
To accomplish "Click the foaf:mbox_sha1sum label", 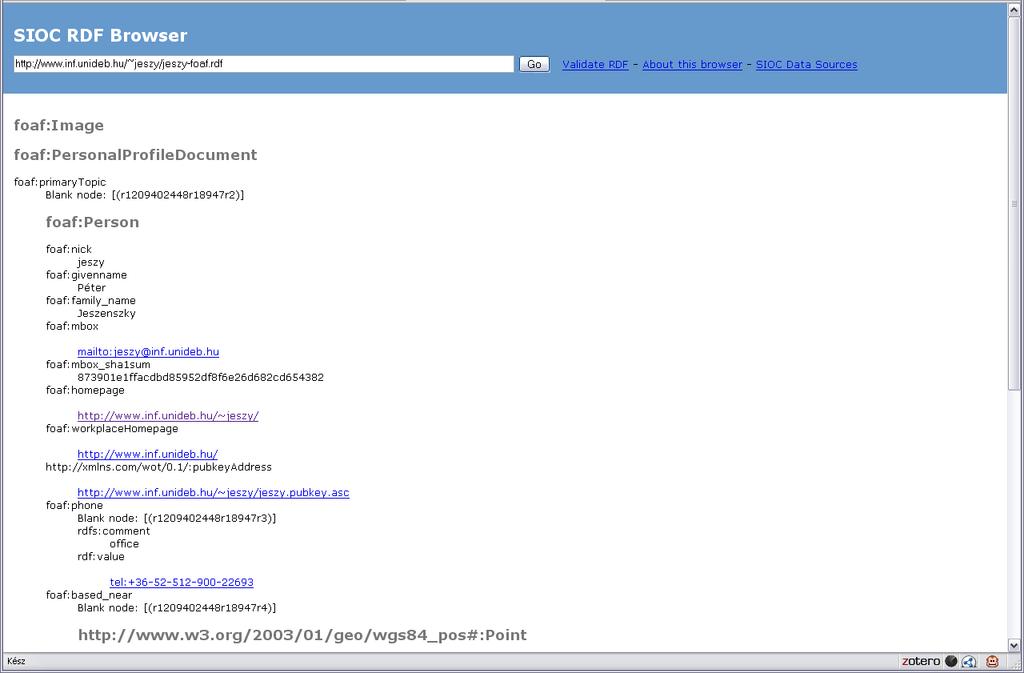I will coord(98,365).
